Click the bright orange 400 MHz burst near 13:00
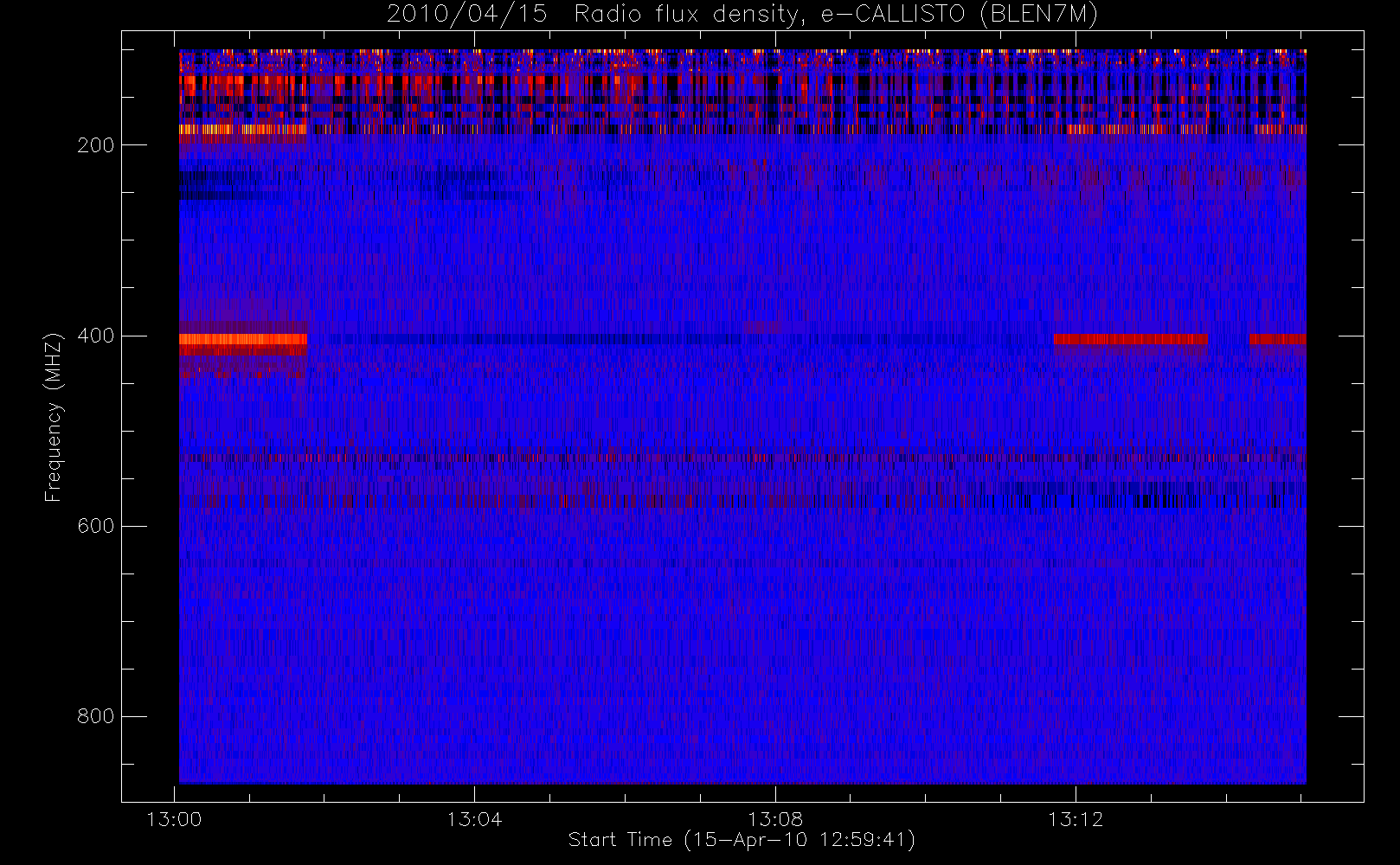The image size is (1400, 865). [243, 339]
